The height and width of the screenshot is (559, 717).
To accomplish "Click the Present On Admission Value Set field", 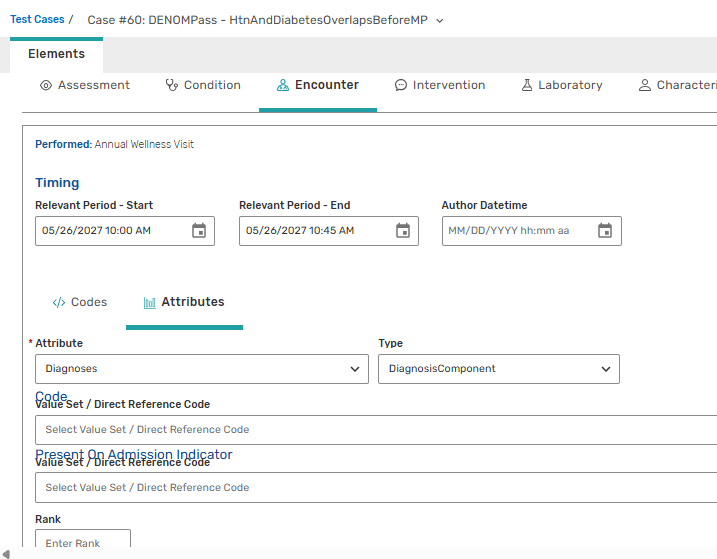I will point(375,488).
